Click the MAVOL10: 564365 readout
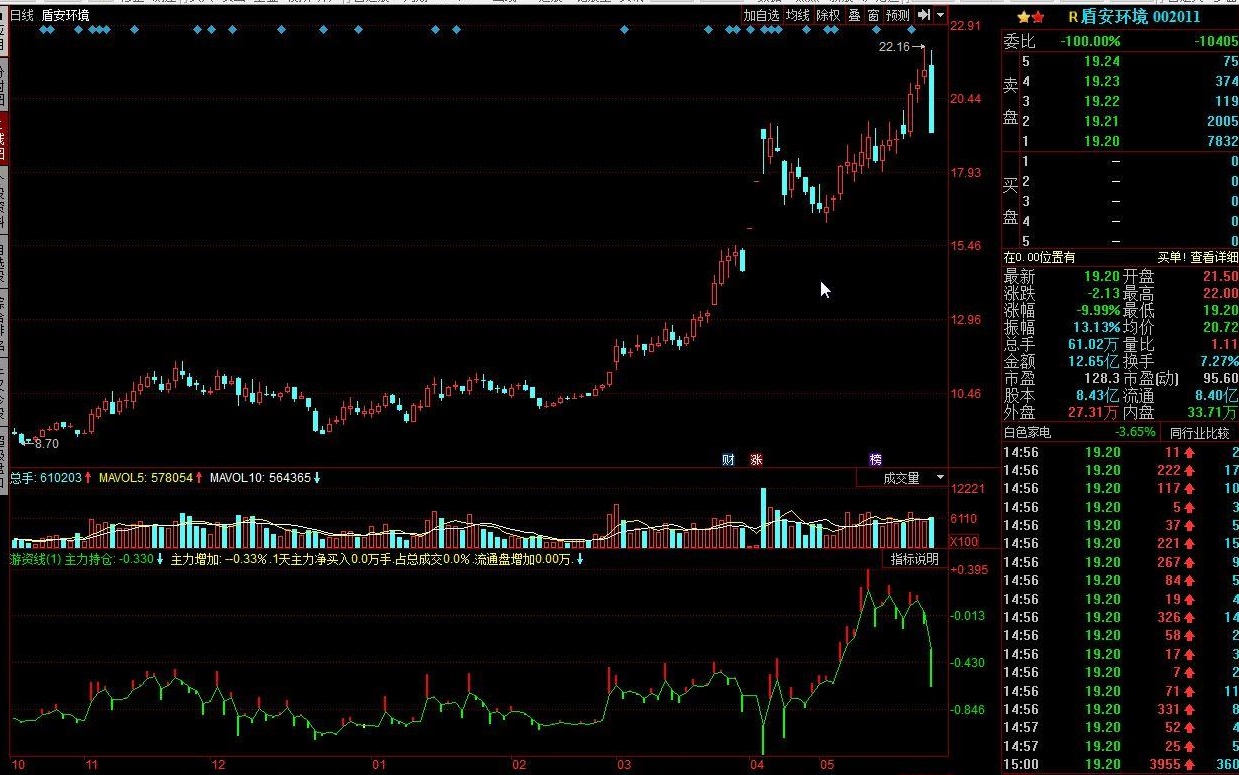Screen dimensions: 1239x775 [258, 478]
